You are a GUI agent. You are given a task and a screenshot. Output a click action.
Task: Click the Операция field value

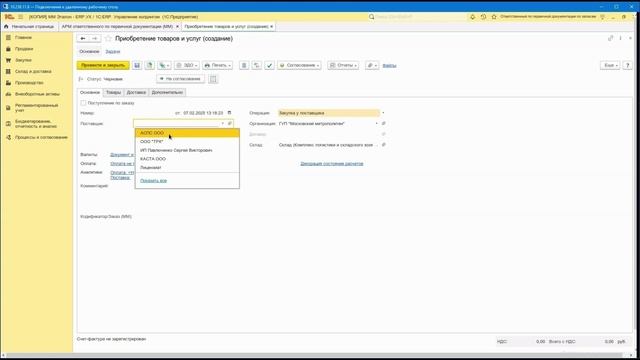(x=329, y=113)
